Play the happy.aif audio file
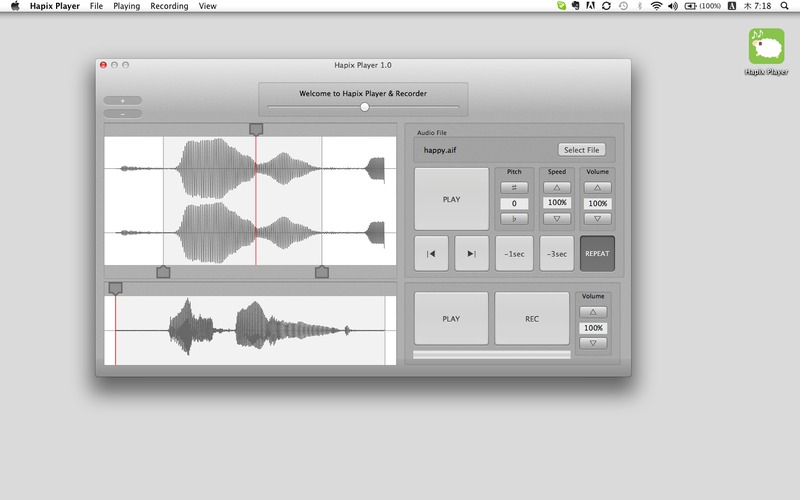The width and height of the screenshot is (800, 500). click(x=452, y=199)
